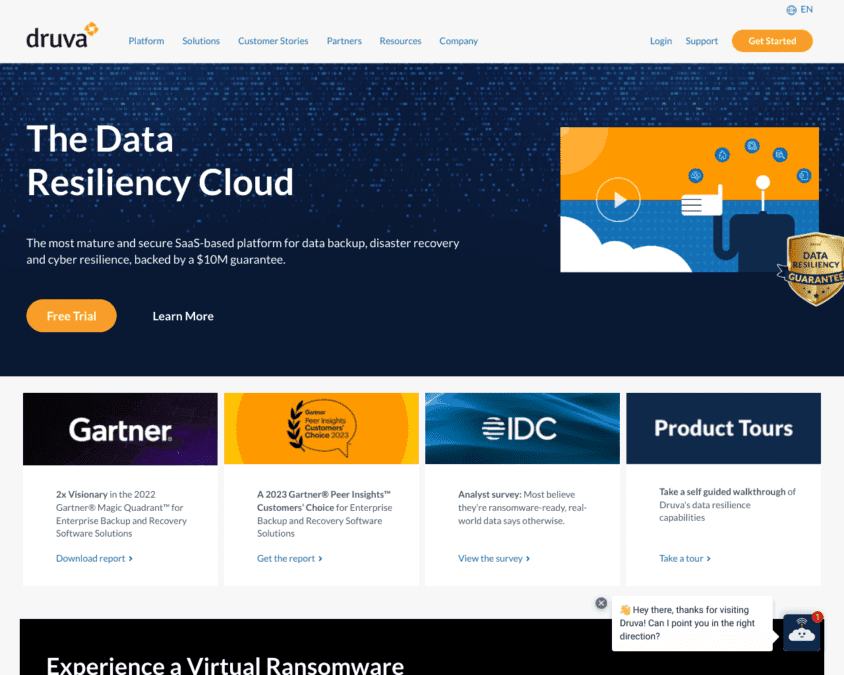Open the Platform menu
This screenshot has height=675, width=844.
[146, 41]
